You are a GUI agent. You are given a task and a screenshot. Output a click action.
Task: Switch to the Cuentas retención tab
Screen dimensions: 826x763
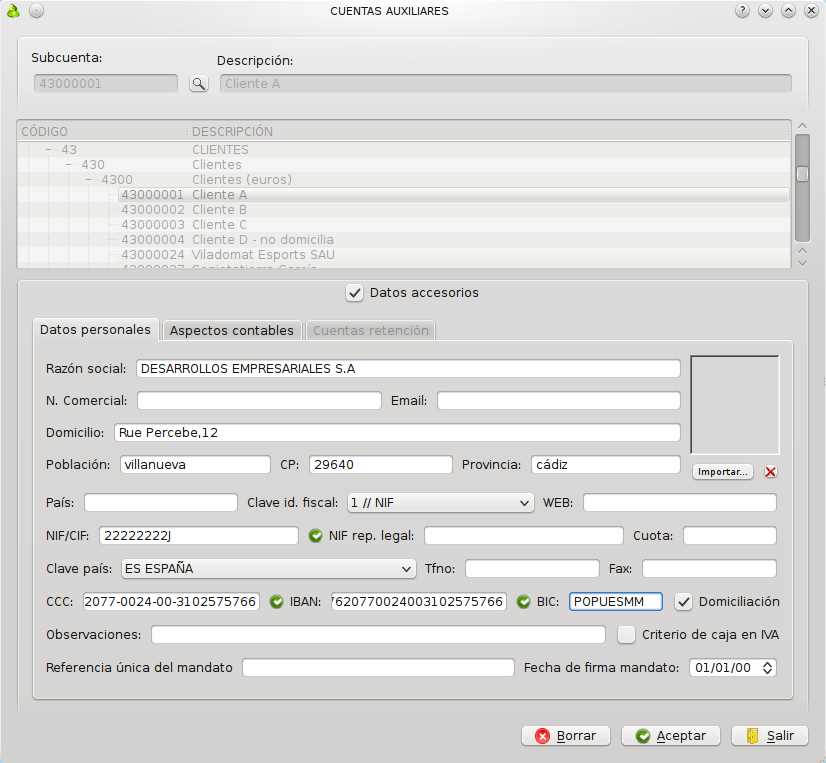[x=371, y=330]
